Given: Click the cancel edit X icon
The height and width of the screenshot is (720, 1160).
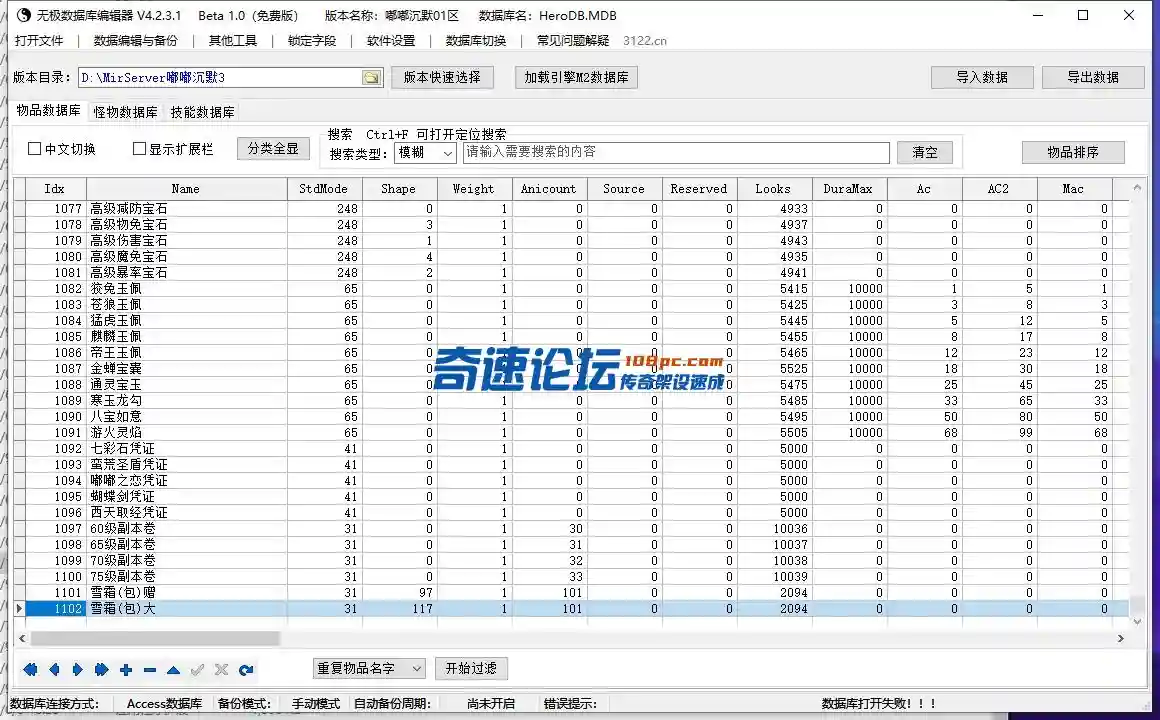Looking at the screenshot, I should pyautogui.click(x=221, y=670).
